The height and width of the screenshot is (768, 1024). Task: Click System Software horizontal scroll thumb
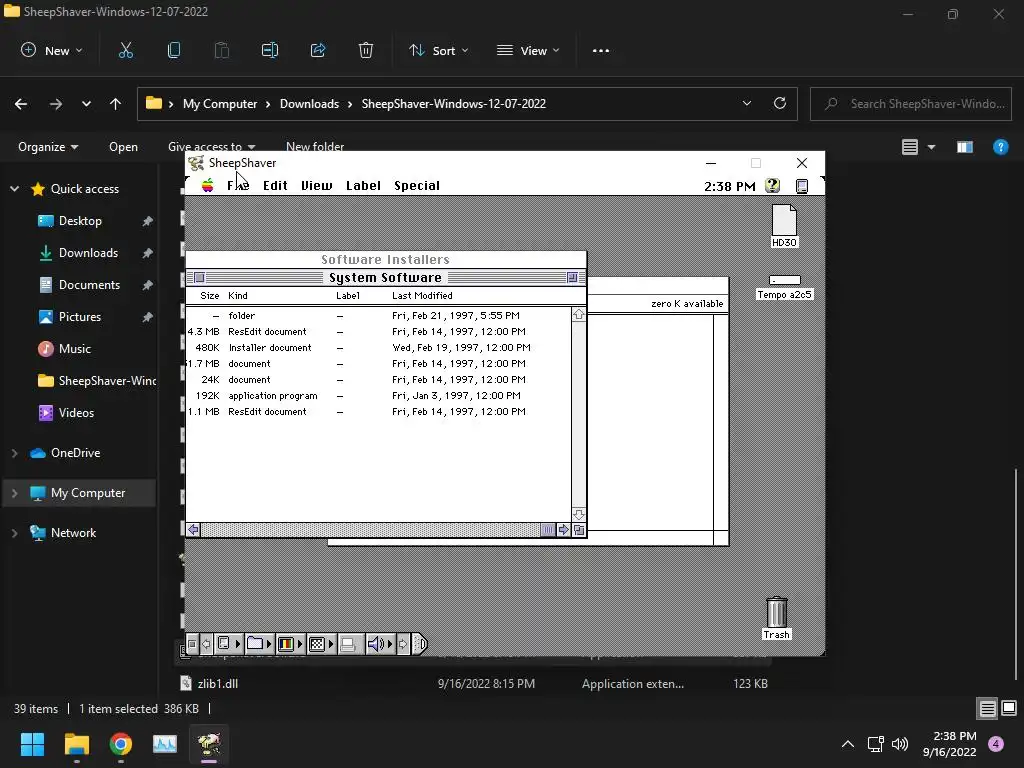coord(548,530)
